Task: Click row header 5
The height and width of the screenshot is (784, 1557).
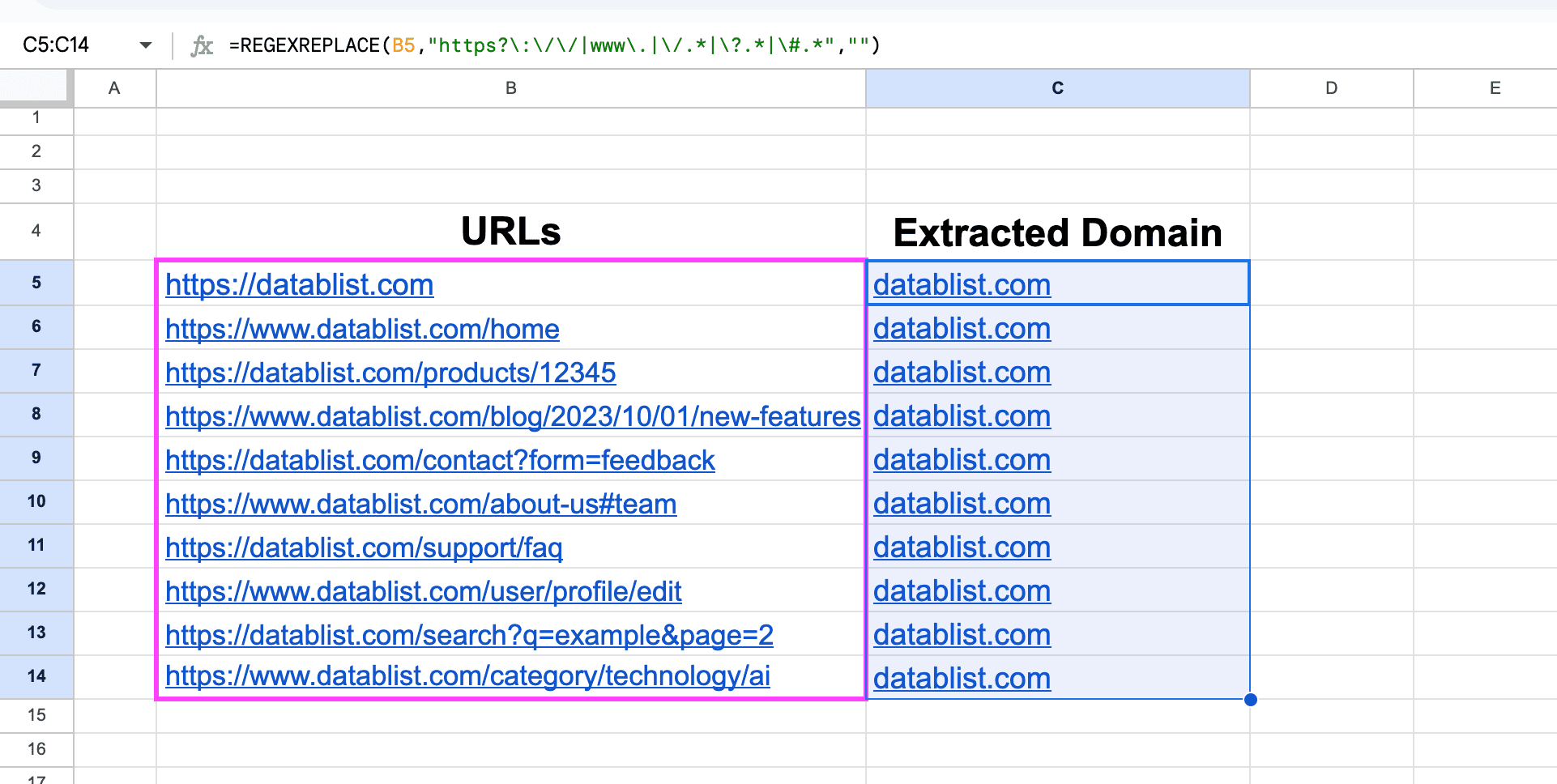Action: [x=36, y=283]
